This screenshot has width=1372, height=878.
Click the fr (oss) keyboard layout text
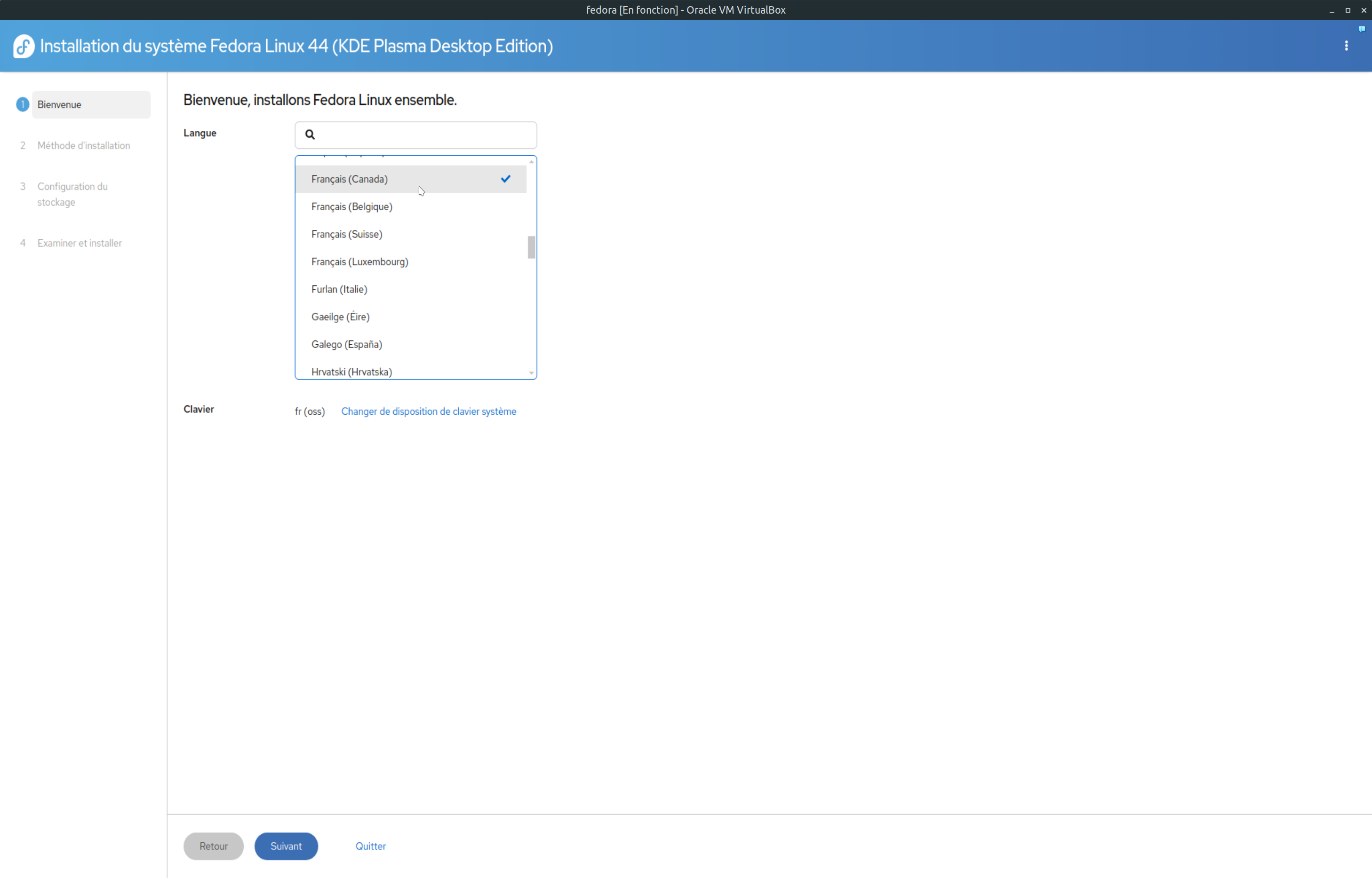310,411
